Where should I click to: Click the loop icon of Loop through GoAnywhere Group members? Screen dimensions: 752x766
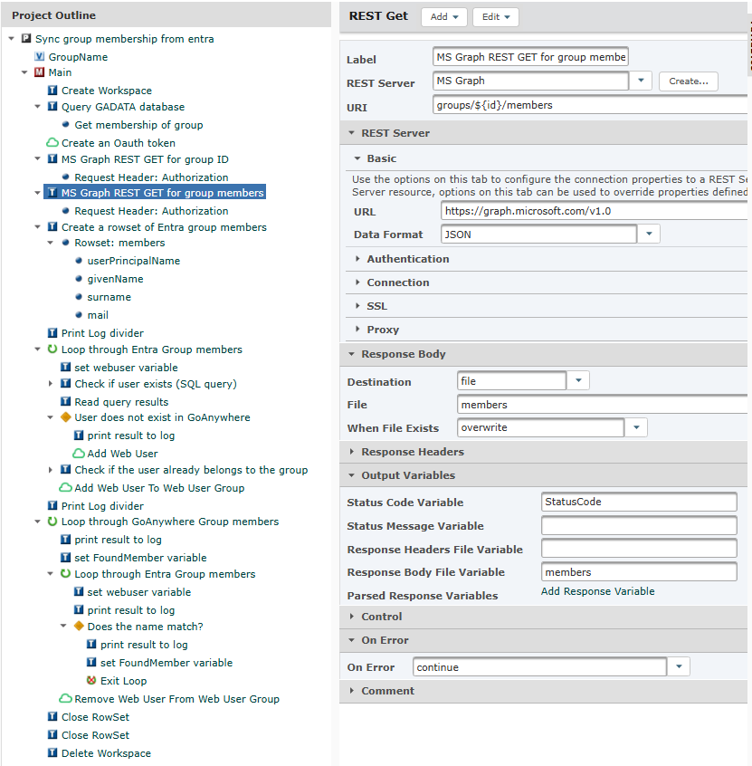pyautogui.click(x=52, y=521)
